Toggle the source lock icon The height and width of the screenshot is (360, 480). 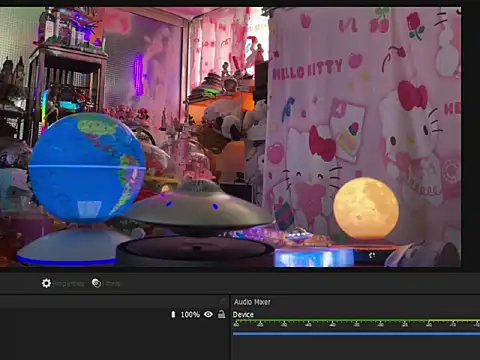coord(221,314)
